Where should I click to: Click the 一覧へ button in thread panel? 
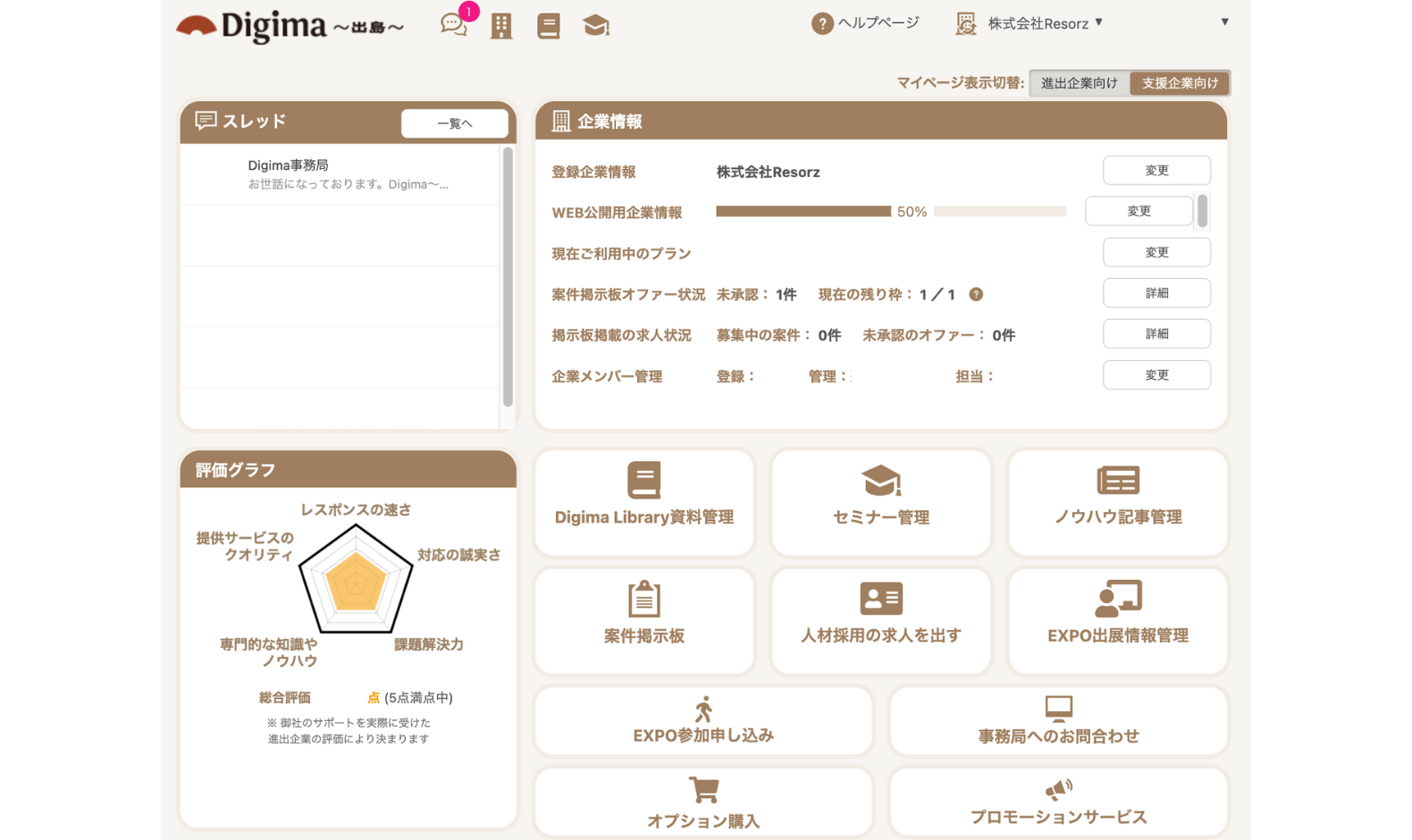click(x=454, y=123)
